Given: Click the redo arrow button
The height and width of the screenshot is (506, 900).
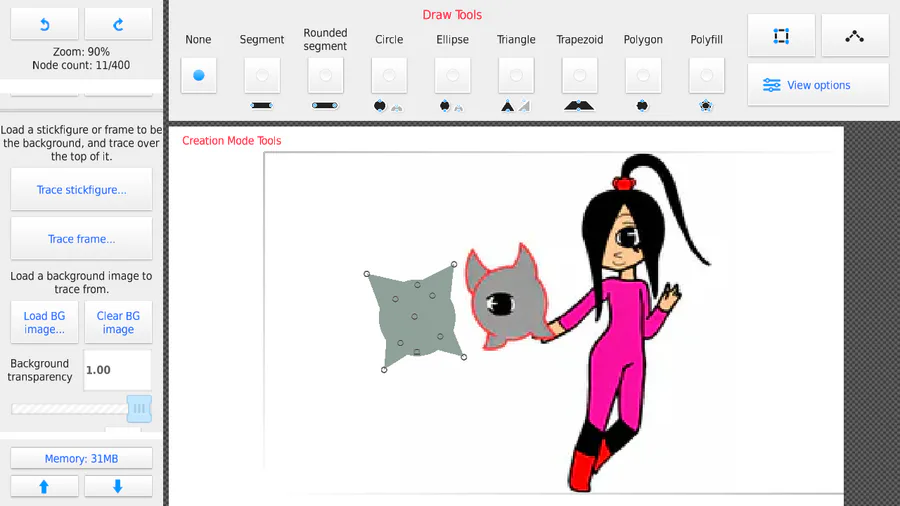Looking at the screenshot, I should click(118, 24).
